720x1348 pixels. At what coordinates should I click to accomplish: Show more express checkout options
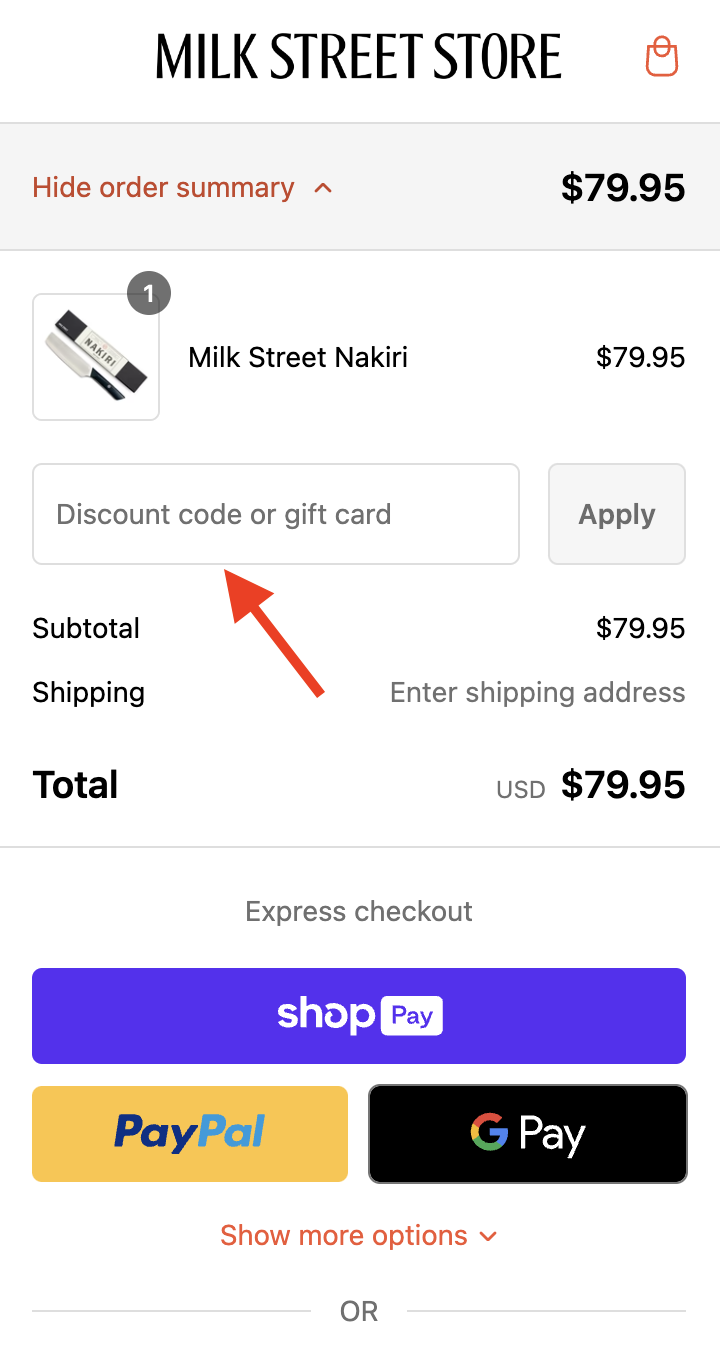(x=359, y=1236)
